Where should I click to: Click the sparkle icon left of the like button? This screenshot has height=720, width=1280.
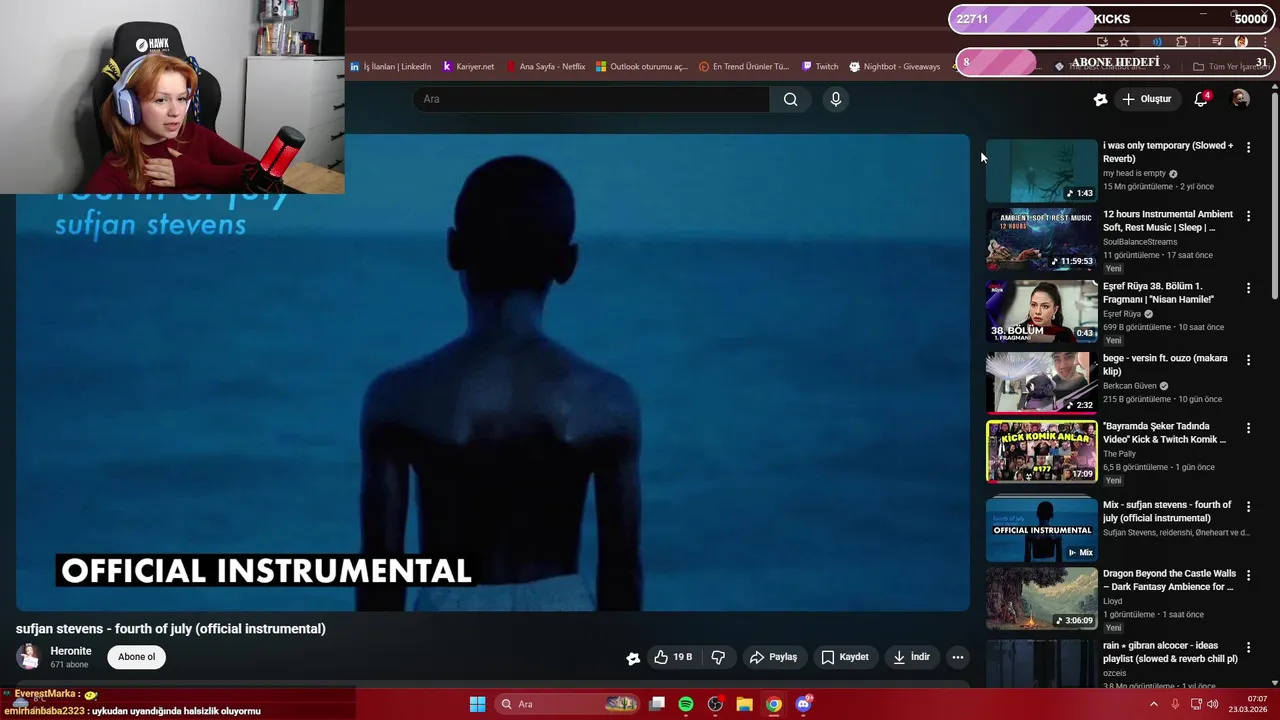pos(633,658)
